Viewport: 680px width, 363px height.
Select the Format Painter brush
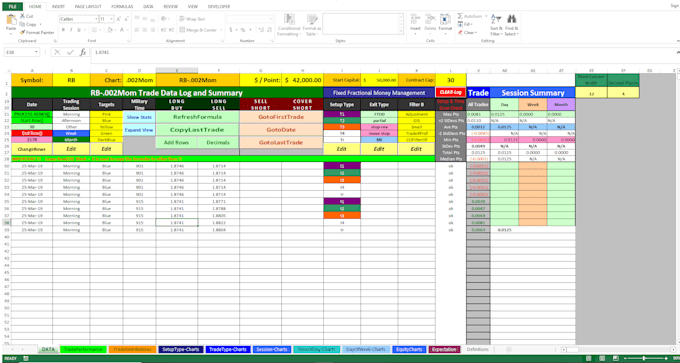pos(23,32)
